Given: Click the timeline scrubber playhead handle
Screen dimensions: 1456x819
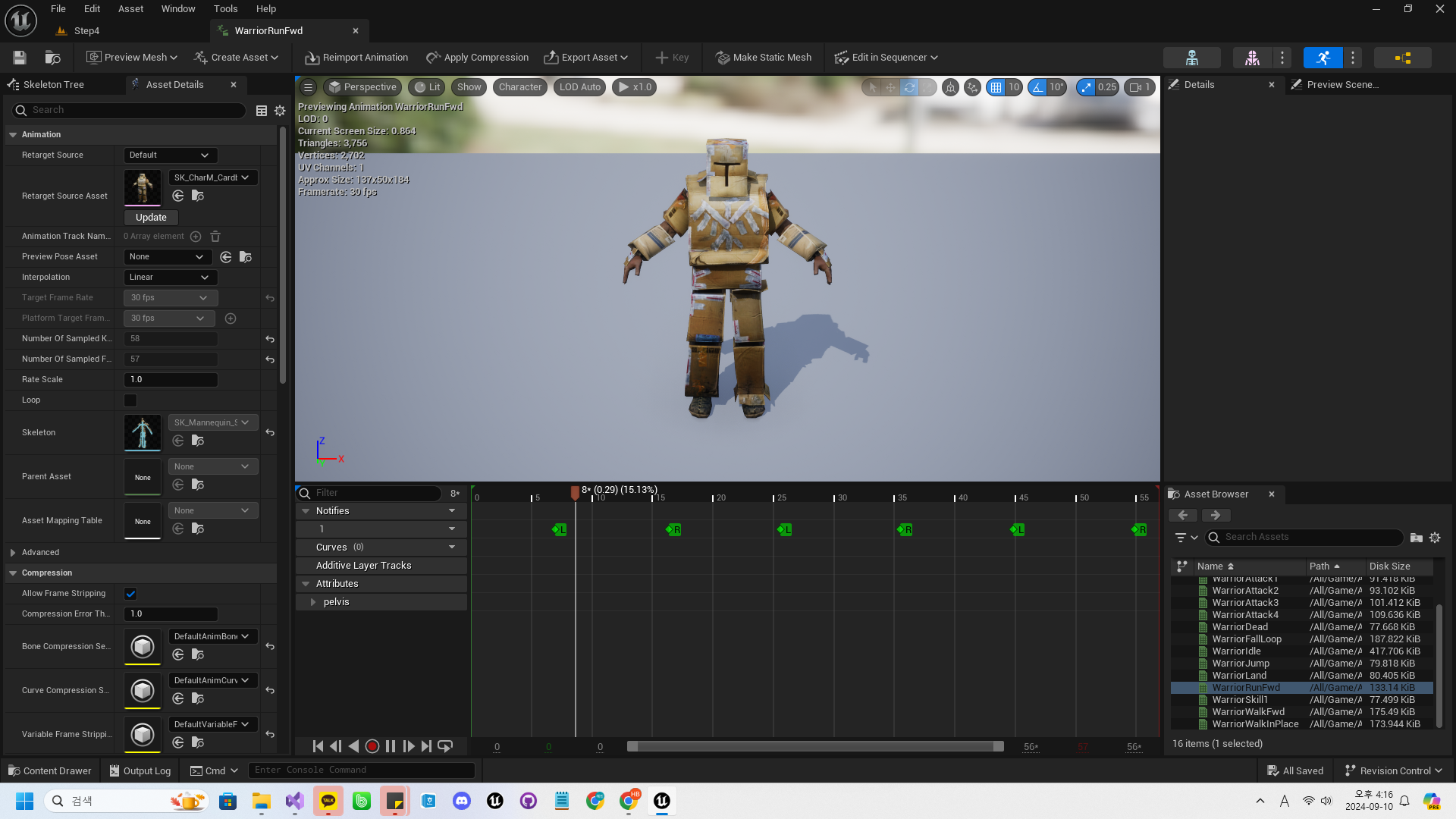Looking at the screenshot, I should (x=575, y=493).
